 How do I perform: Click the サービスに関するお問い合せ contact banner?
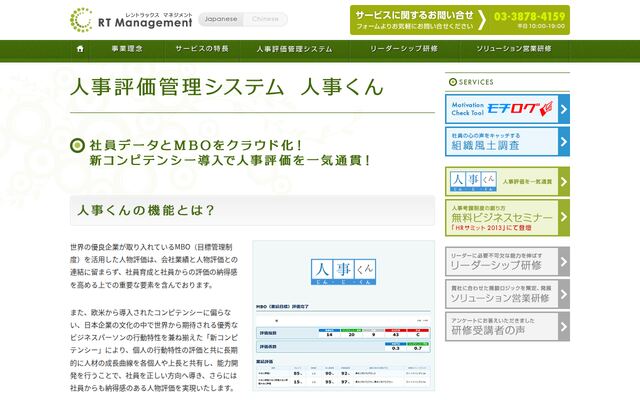pos(460,20)
